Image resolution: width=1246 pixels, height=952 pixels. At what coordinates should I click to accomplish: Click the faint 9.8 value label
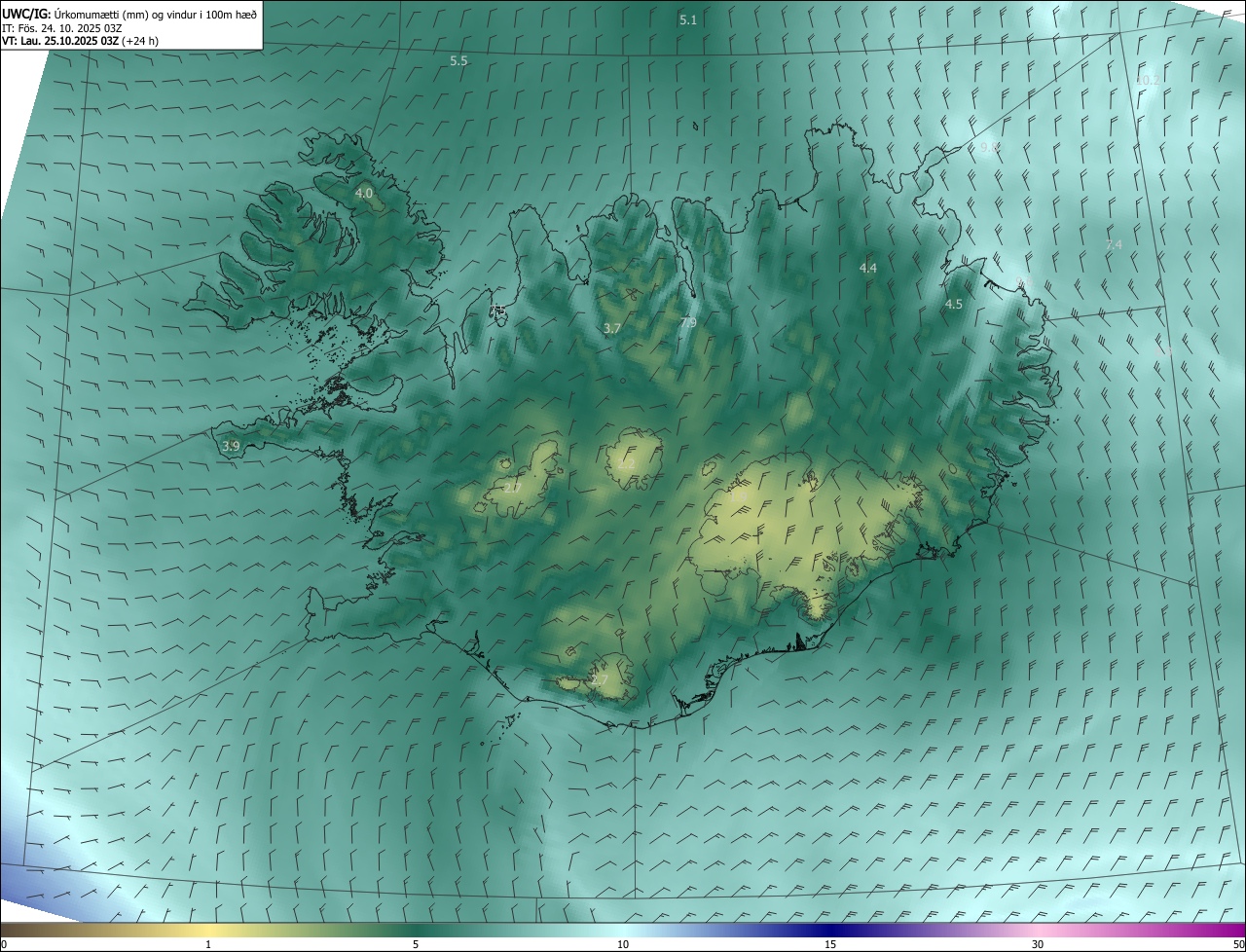(990, 147)
